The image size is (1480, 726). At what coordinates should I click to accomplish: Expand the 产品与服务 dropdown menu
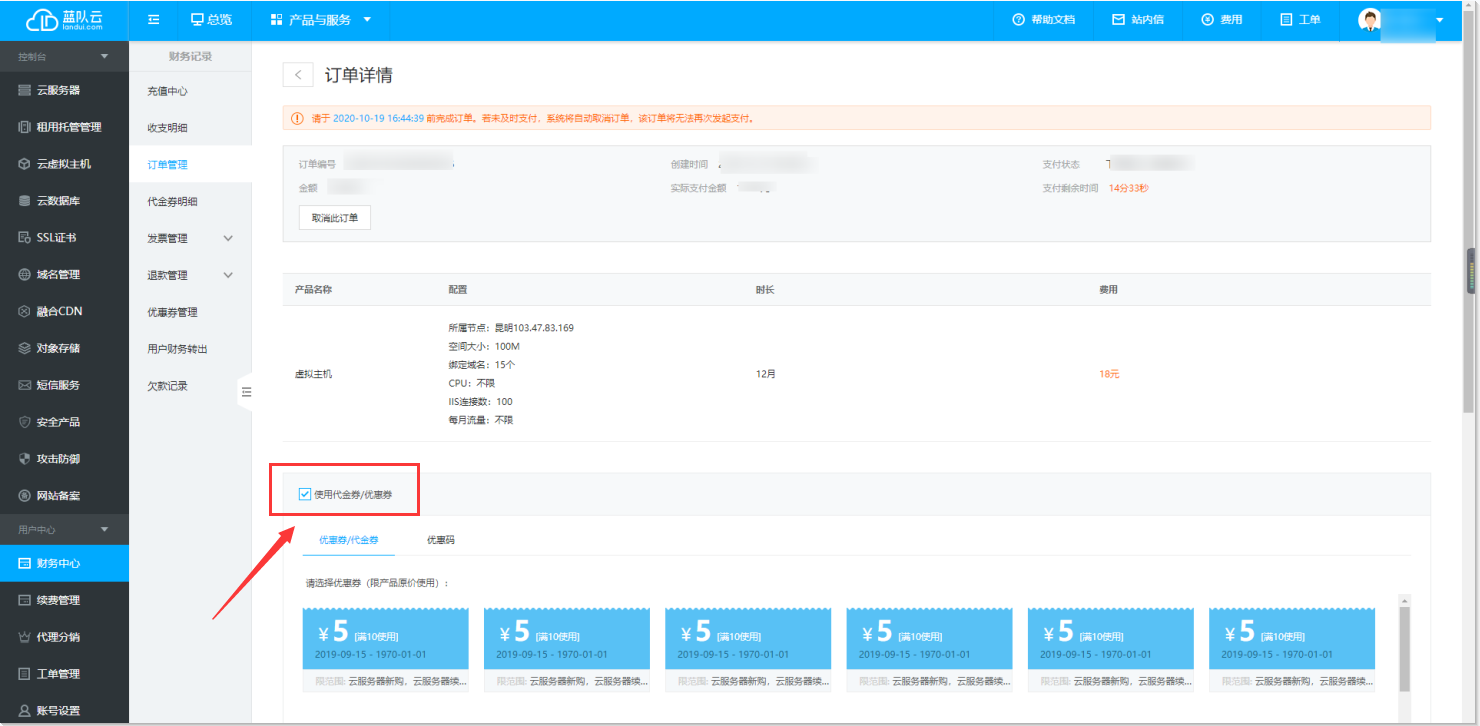coord(321,19)
